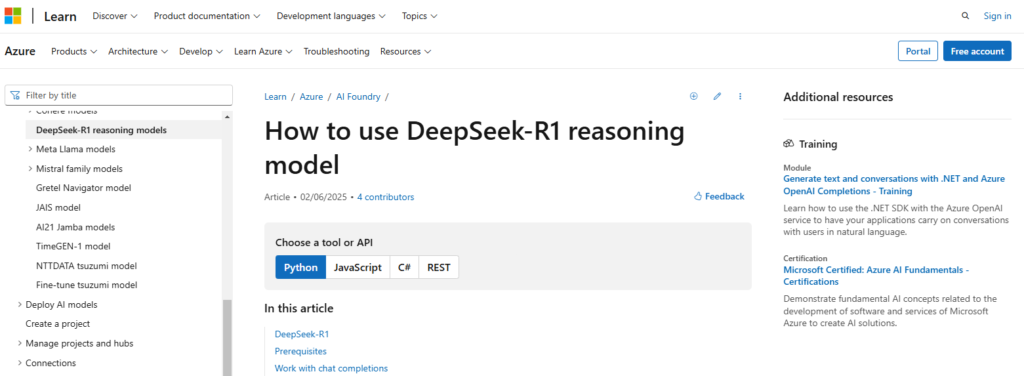The width and height of the screenshot is (1024, 376).
Task: Switch to the REST API option
Action: (439, 267)
